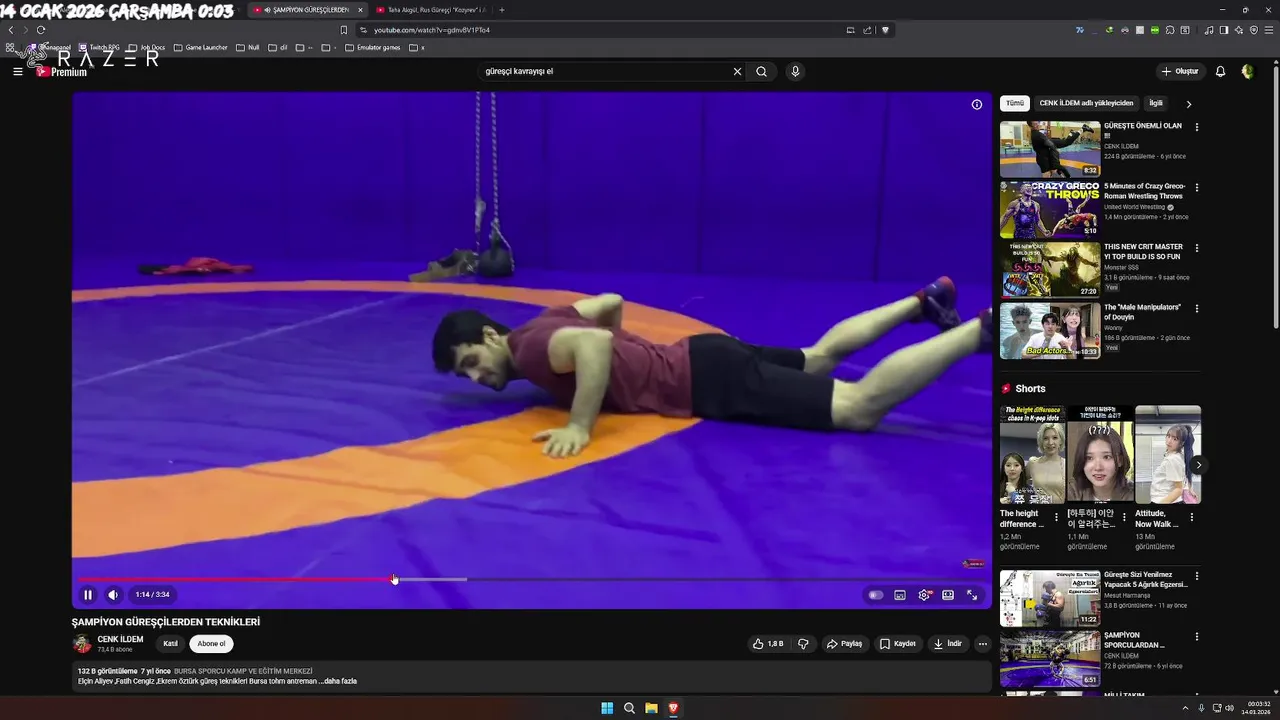
Task: Click the Oluştur create button
Action: coord(1180,71)
